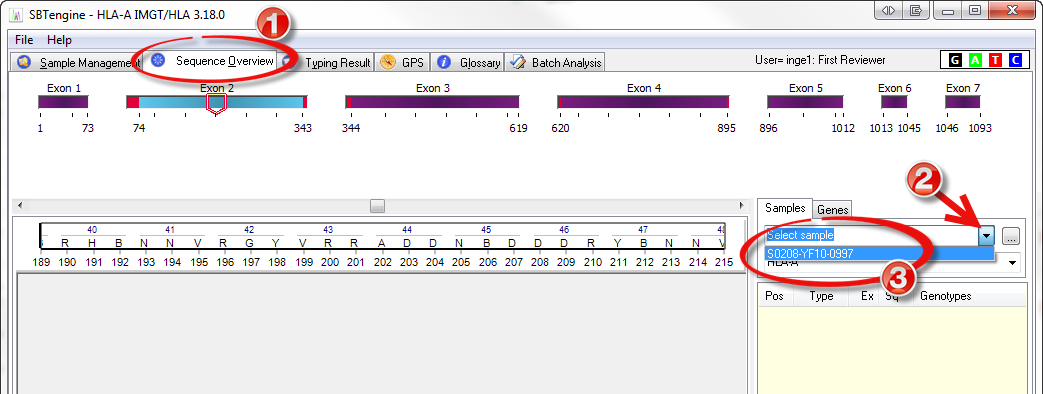The image size is (1043, 394).
Task: Click the red T nucleotide box
Action: point(995,60)
